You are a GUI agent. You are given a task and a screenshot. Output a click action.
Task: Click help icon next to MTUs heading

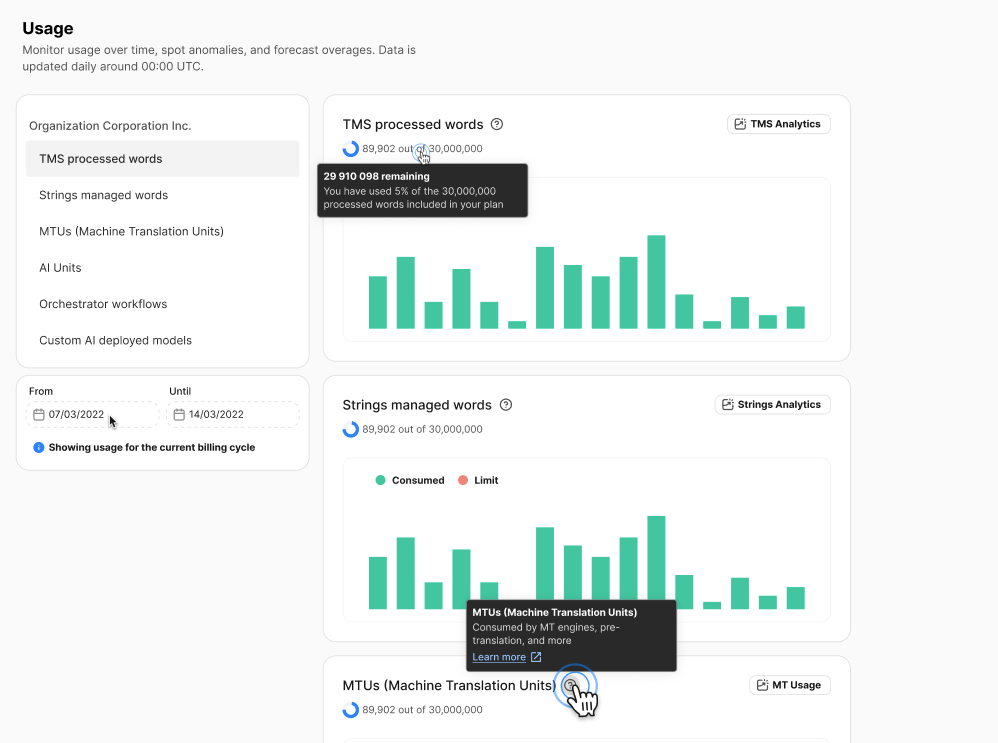[x=571, y=686]
